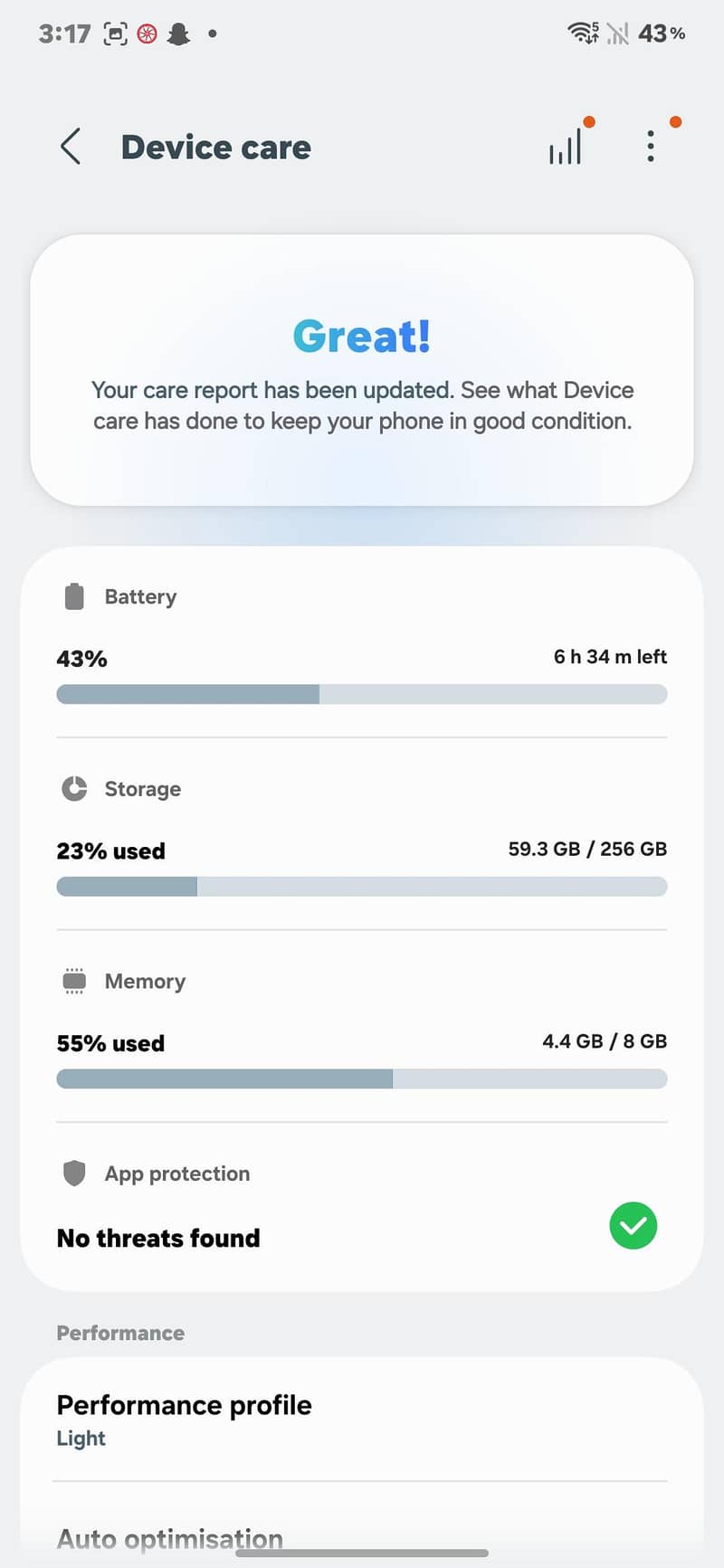Tap the Battery icon
The image size is (724, 1568).
(74, 597)
